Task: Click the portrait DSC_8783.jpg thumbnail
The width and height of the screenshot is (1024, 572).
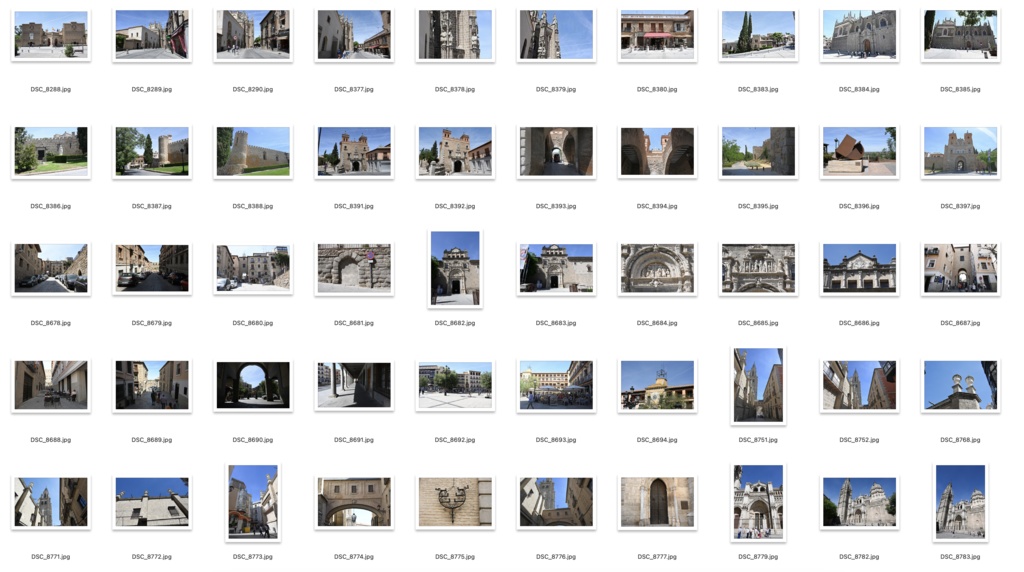Action: pos(960,502)
